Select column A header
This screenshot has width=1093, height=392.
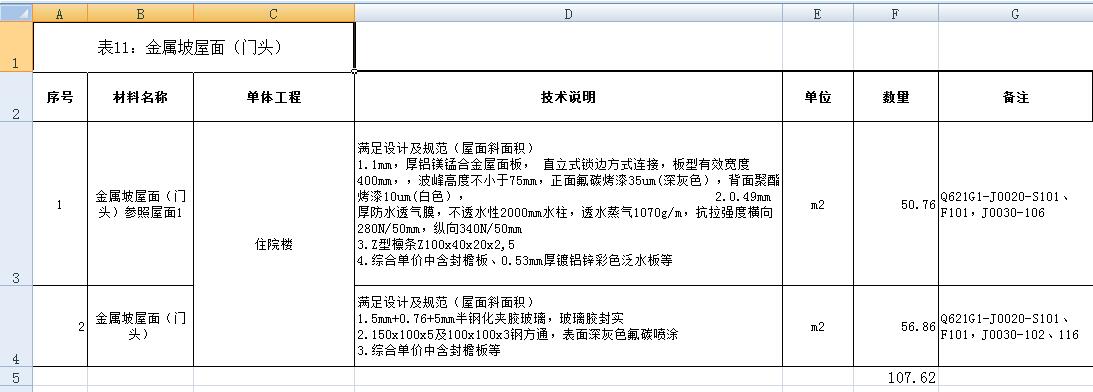[x=60, y=13]
